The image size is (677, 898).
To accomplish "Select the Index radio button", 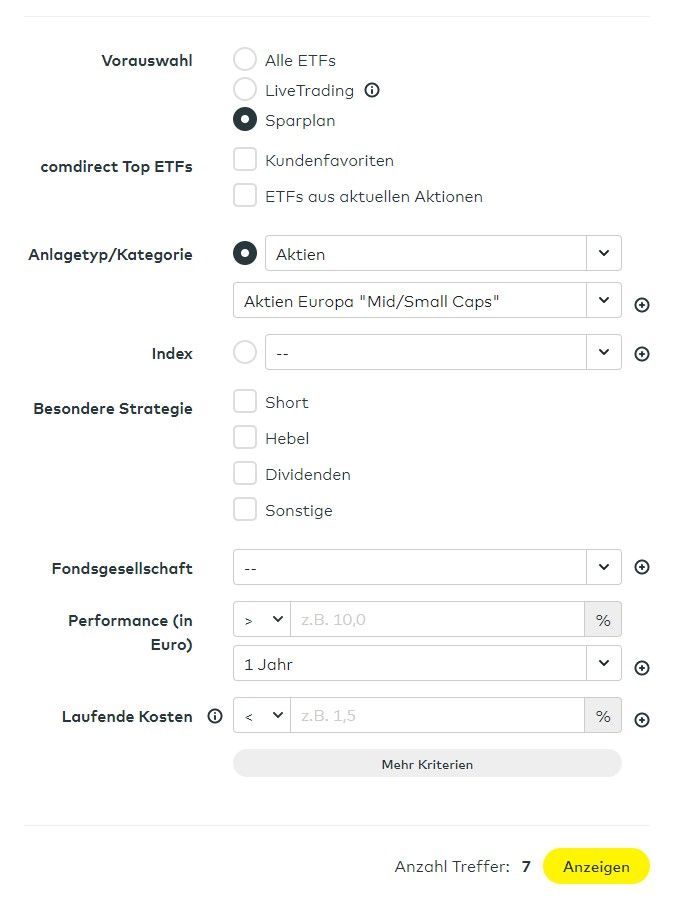I will [x=245, y=353].
